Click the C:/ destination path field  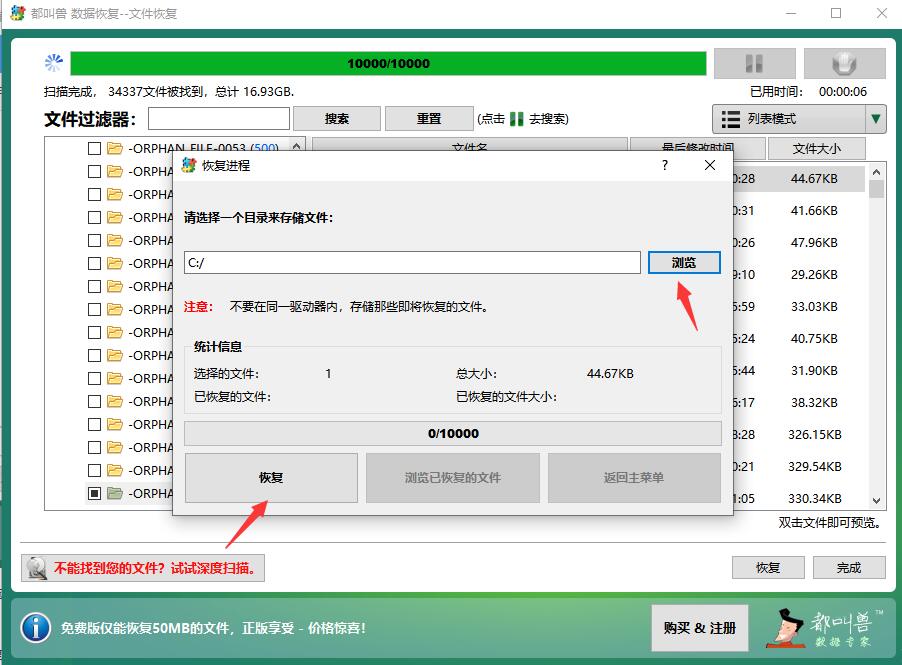412,262
